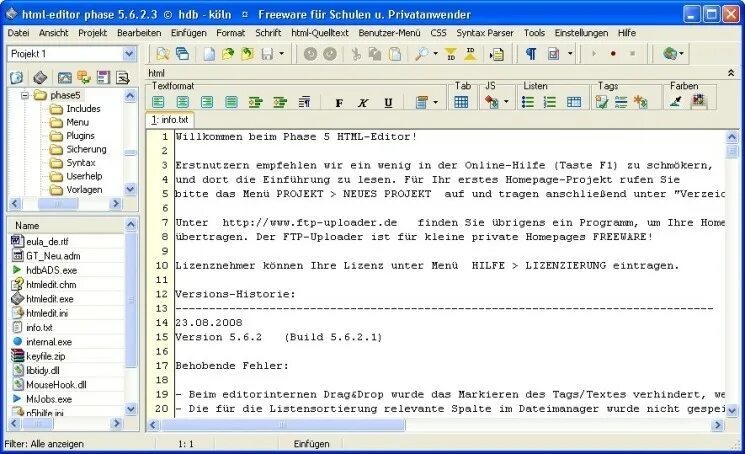The image size is (745, 454).
Task: Switch to the 1: info.txt tab
Action: click(x=170, y=120)
